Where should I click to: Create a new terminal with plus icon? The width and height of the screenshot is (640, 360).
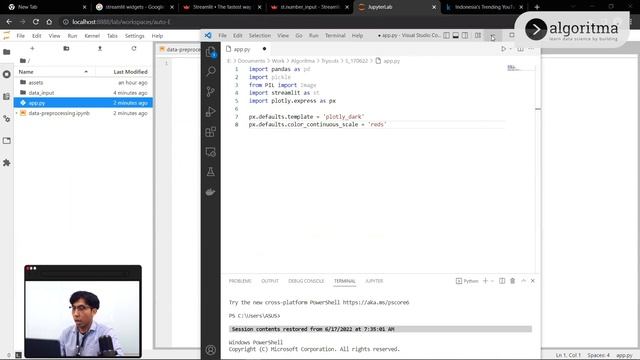[x=485, y=281]
